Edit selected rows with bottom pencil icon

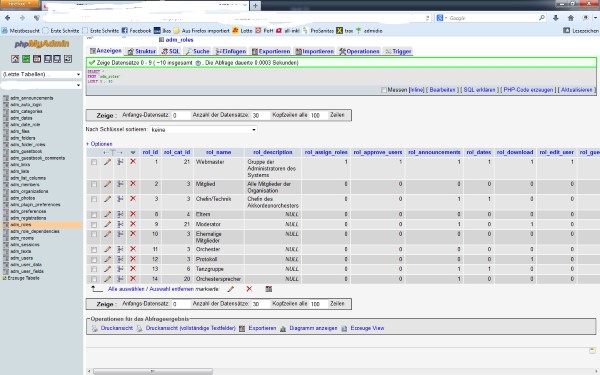pyautogui.click(x=231, y=289)
